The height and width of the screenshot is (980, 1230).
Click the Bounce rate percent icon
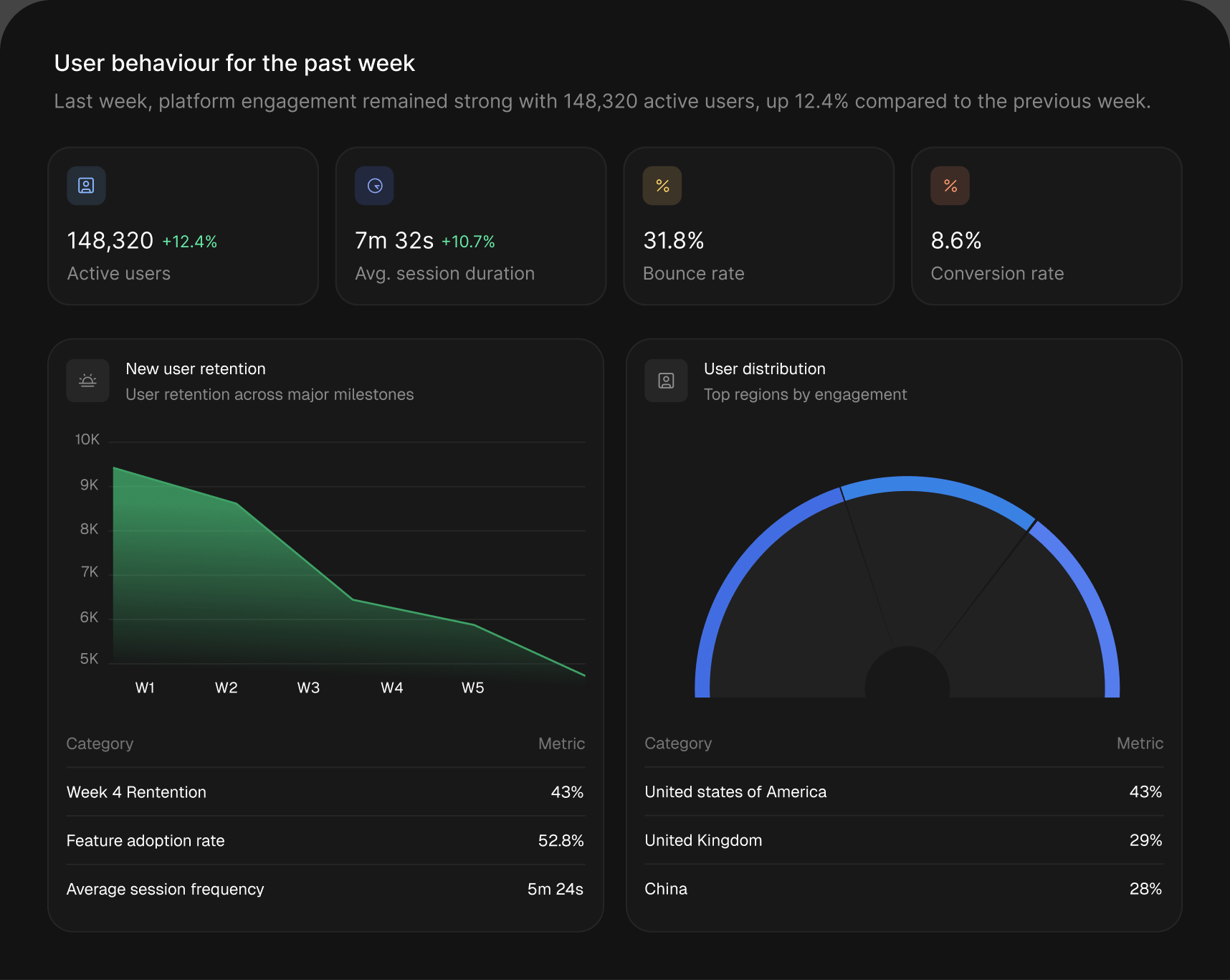[x=662, y=186]
